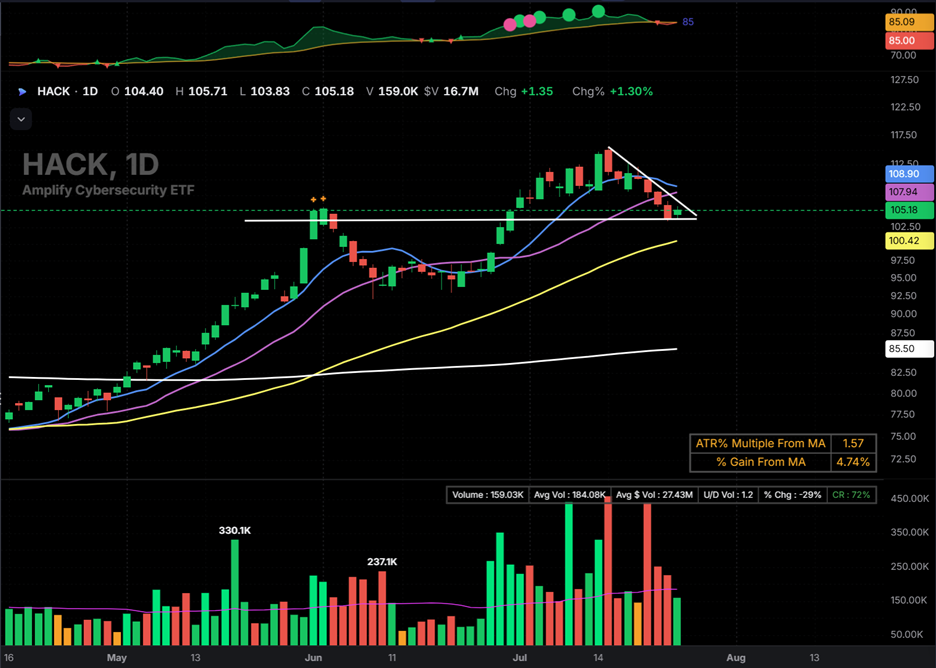Click the 85.09 orange indicator value label
This screenshot has width=936, height=668.
[x=909, y=22]
